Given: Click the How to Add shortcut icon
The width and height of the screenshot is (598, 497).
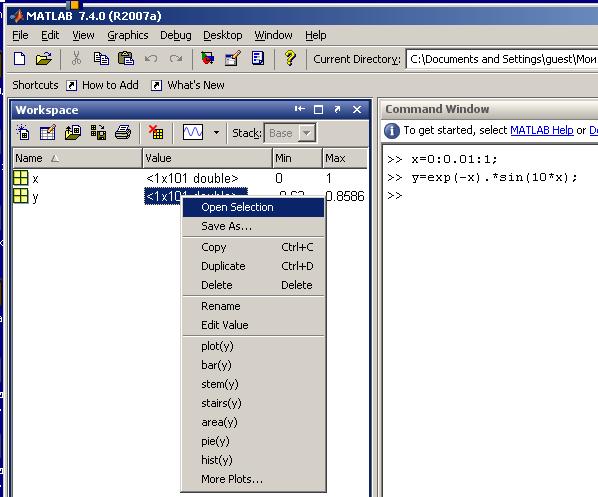Looking at the screenshot, I should tap(71, 85).
